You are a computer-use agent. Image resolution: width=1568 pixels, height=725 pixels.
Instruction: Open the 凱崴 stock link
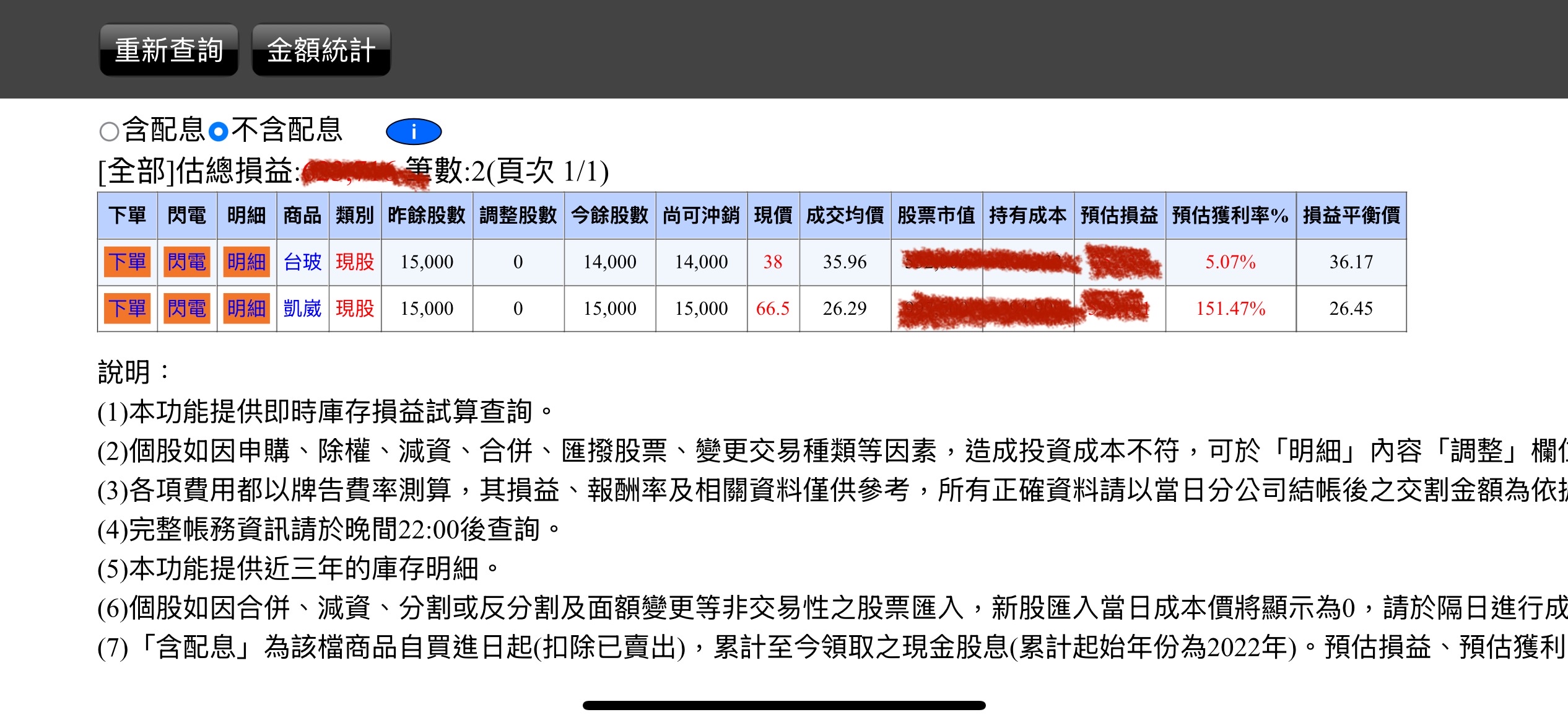tap(302, 309)
